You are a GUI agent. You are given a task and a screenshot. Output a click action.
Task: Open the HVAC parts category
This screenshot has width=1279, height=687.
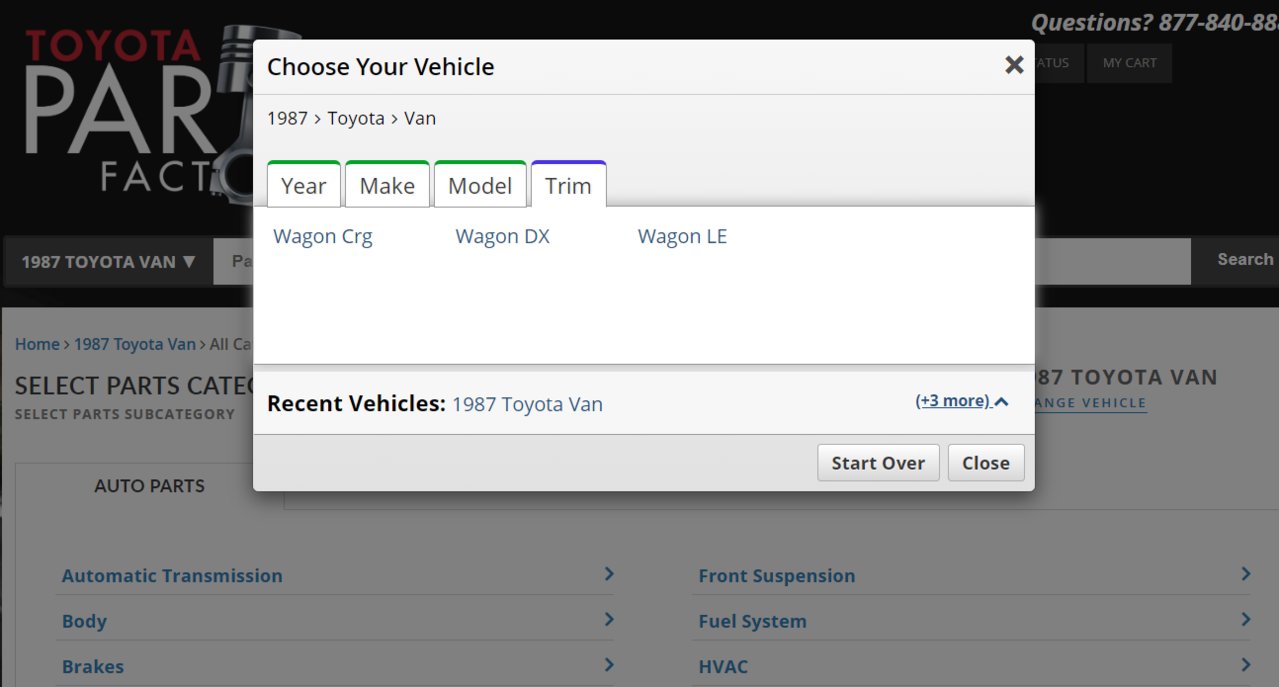pyautogui.click(x=723, y=667)
